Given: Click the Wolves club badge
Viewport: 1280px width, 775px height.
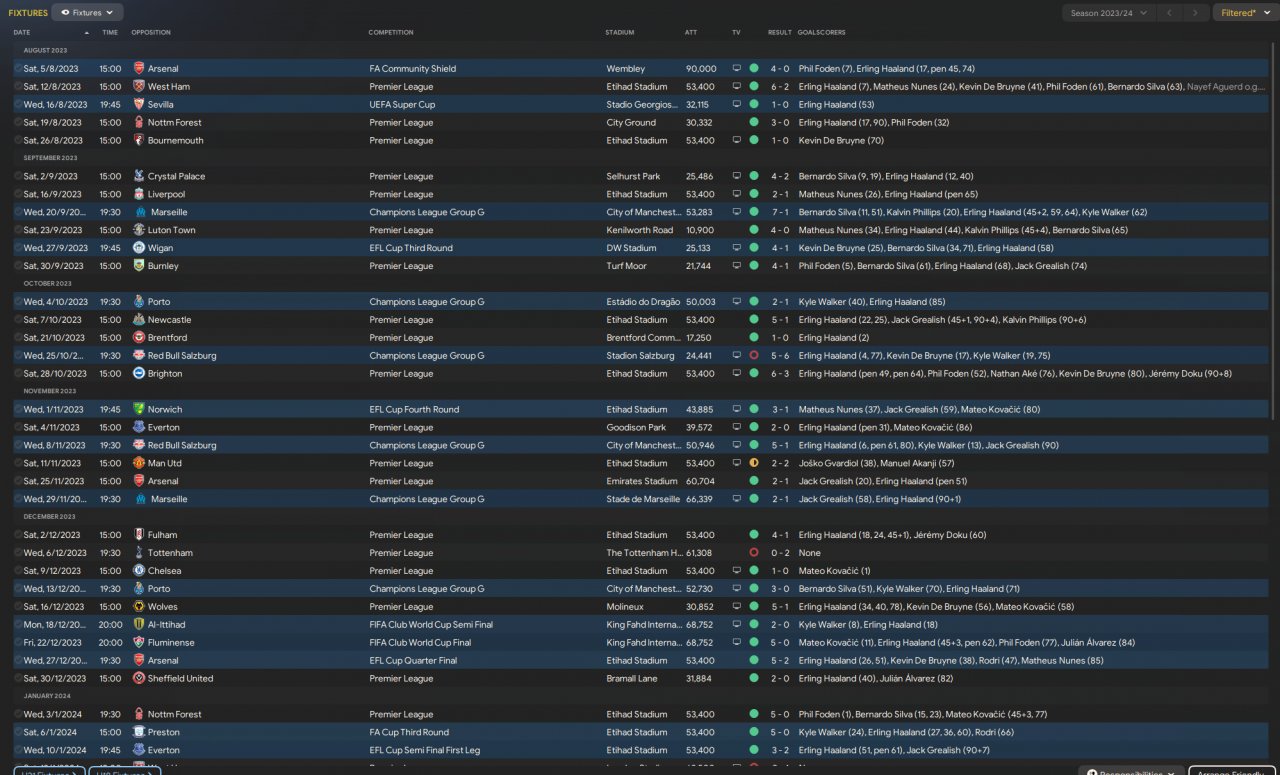Looking at the screenshot, I should pyautogui.click(x=138, y=607).
